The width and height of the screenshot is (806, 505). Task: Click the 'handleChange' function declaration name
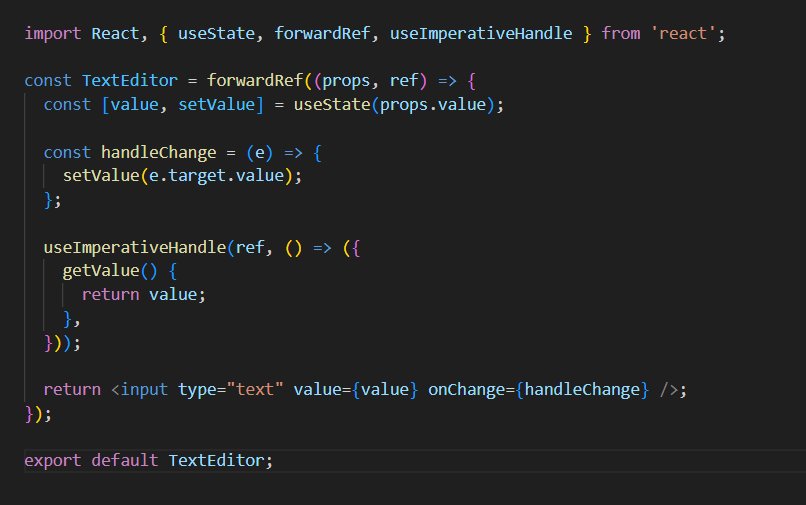(158, 153)
